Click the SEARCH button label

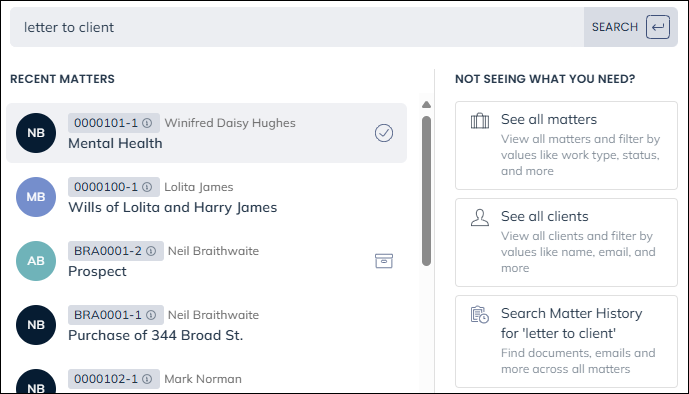pyautogui.click(x=614, y=27)
